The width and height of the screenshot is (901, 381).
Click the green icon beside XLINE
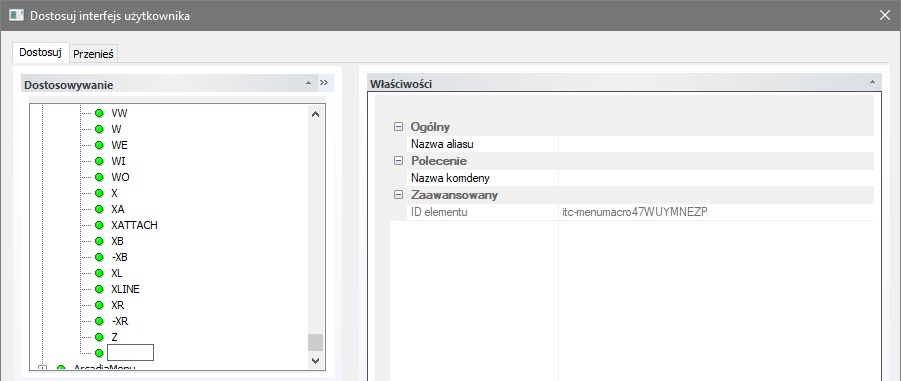tap(99, 289)
